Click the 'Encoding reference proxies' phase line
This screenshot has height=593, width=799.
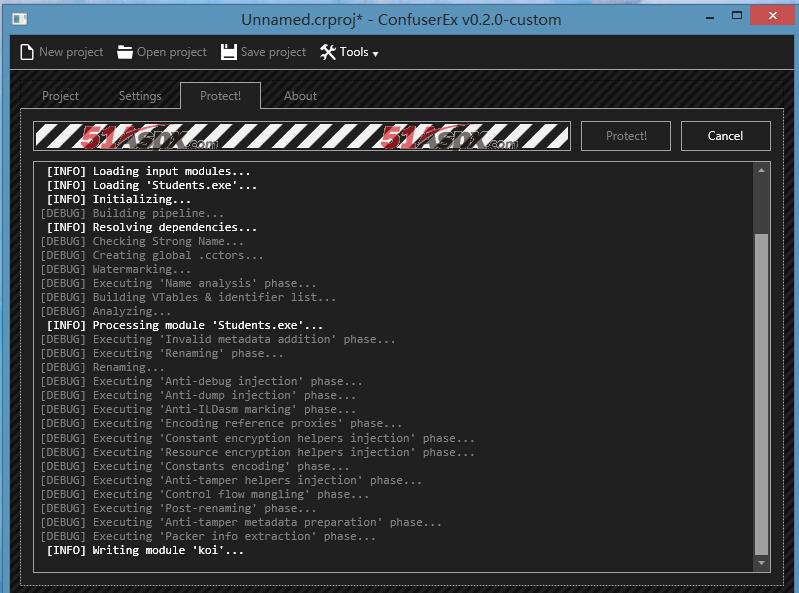tap(221, 423)
